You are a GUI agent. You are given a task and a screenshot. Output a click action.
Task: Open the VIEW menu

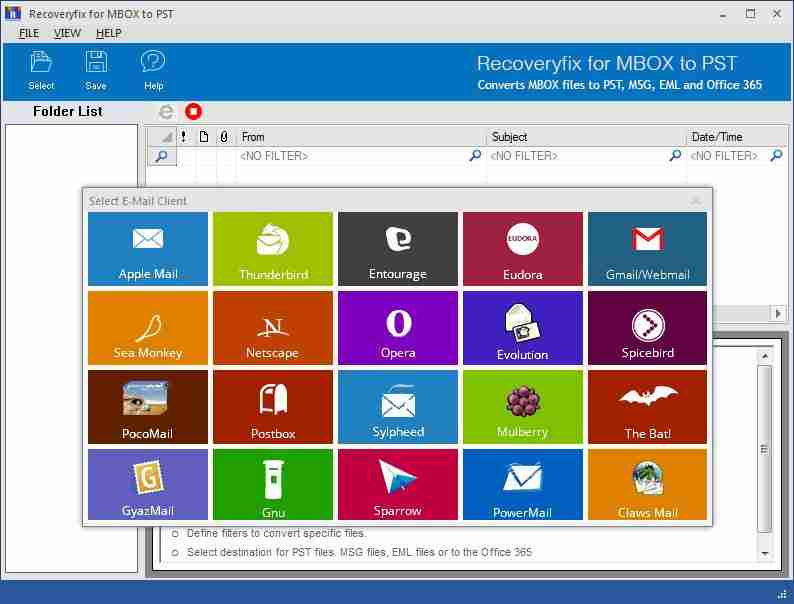pos(67,33)
